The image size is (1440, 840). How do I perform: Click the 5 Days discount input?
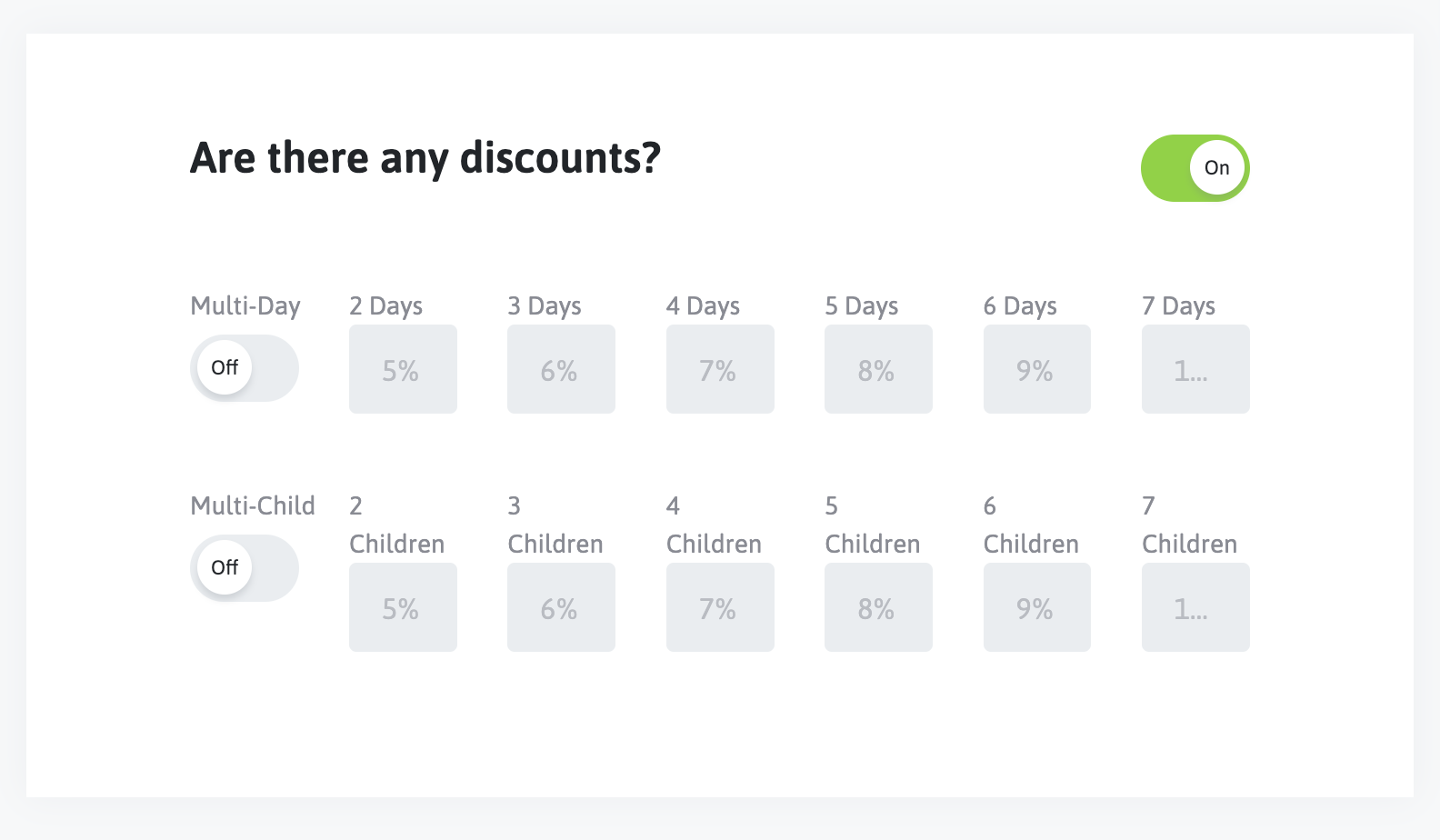878,369
